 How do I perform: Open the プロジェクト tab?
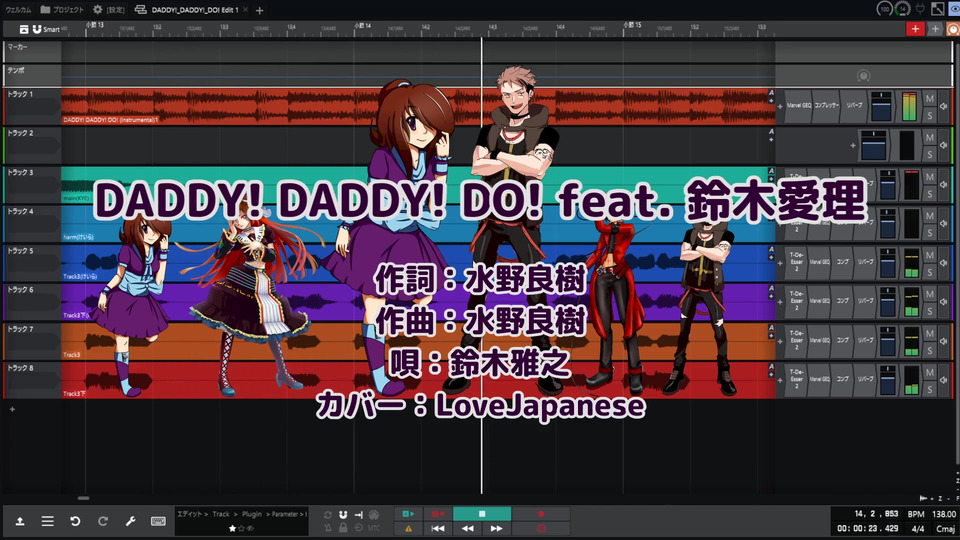[62, 10]
